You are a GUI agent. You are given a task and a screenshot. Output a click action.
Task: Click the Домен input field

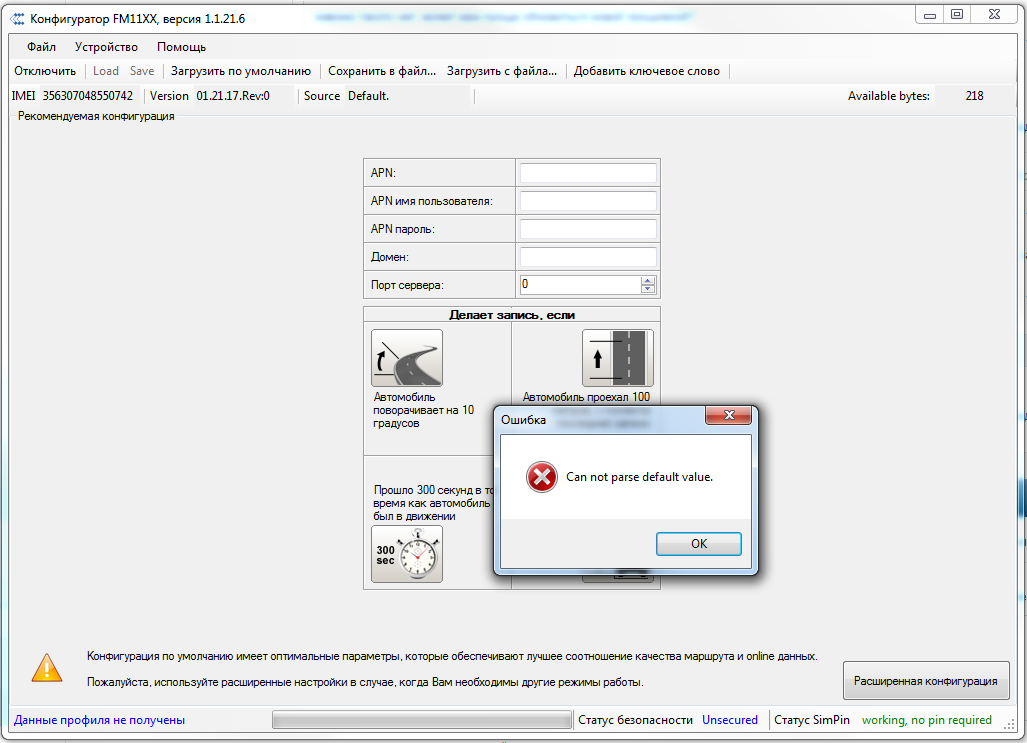[587, 257]
